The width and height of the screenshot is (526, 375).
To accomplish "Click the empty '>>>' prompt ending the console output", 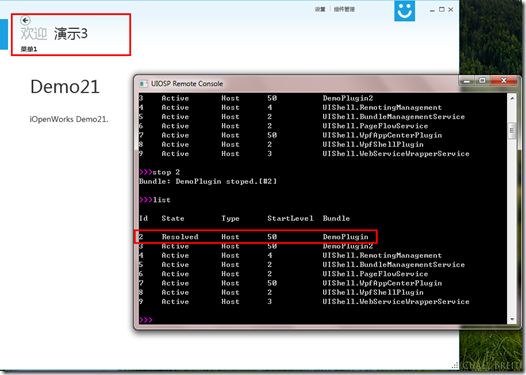I will (146, 319).
